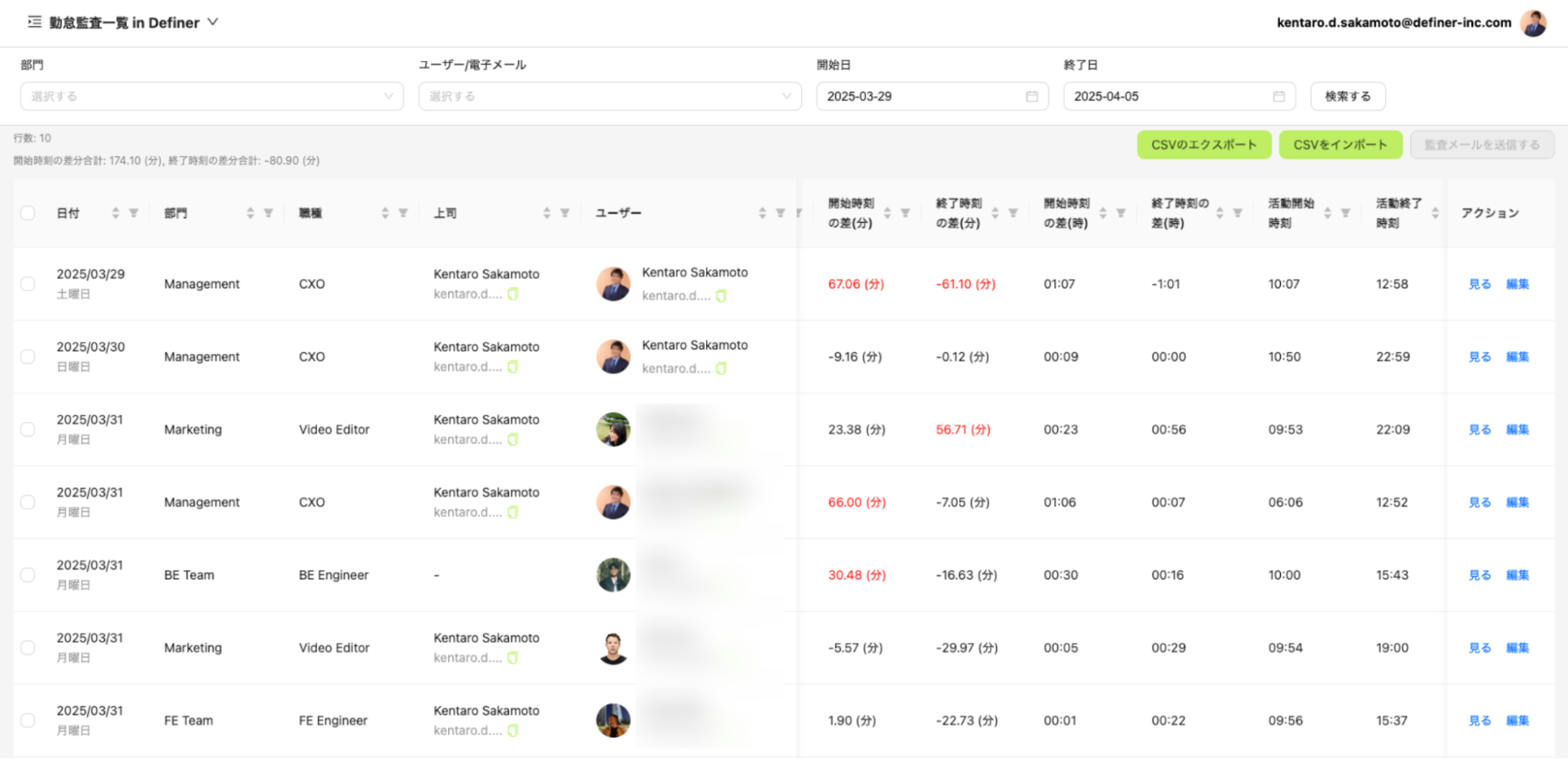Check the row checkbox for 2025/03/29

(x=28, y=284)
